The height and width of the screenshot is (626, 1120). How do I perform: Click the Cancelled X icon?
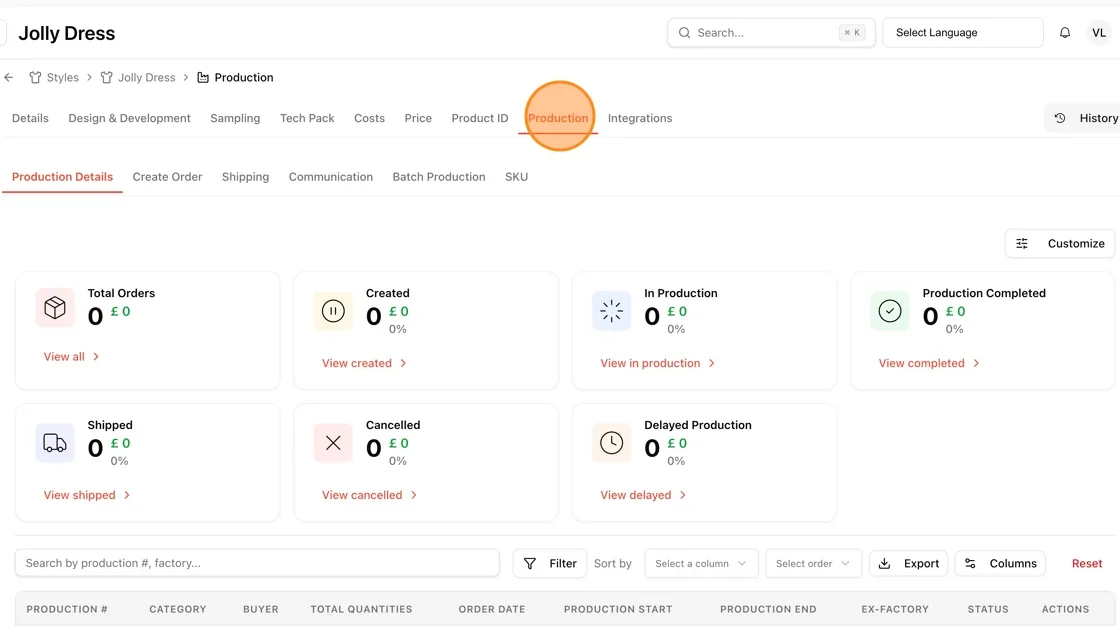click(333, 443)
